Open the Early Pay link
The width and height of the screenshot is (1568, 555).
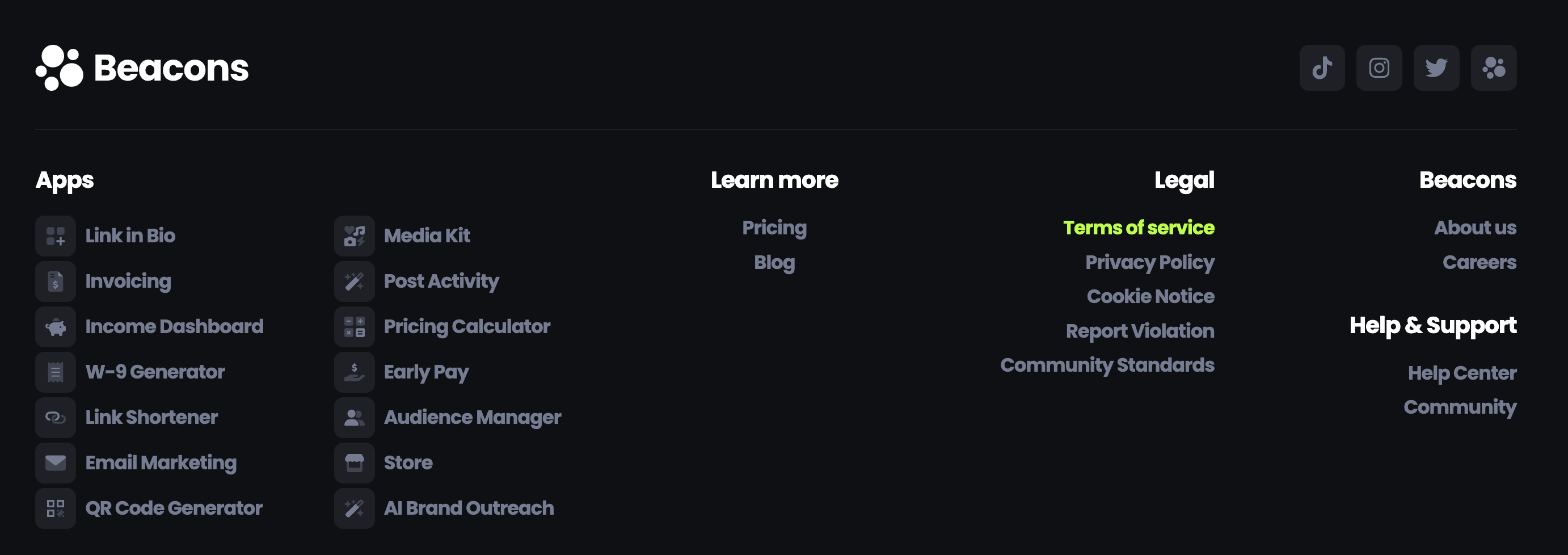tap(426, 372)
